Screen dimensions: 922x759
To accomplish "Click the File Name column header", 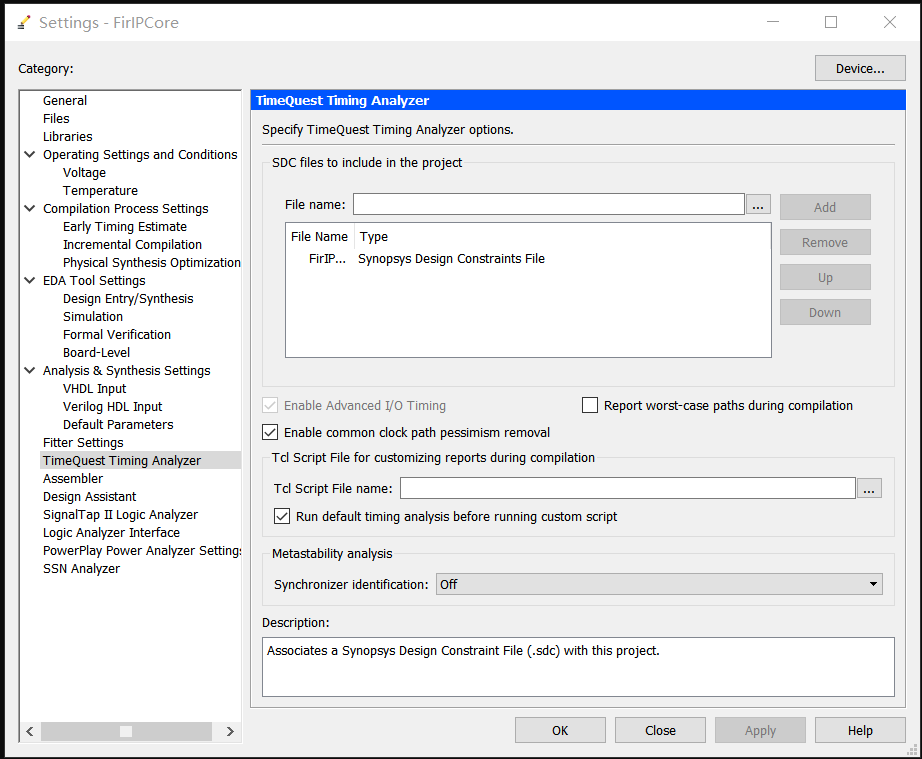I will pos(319,236).
